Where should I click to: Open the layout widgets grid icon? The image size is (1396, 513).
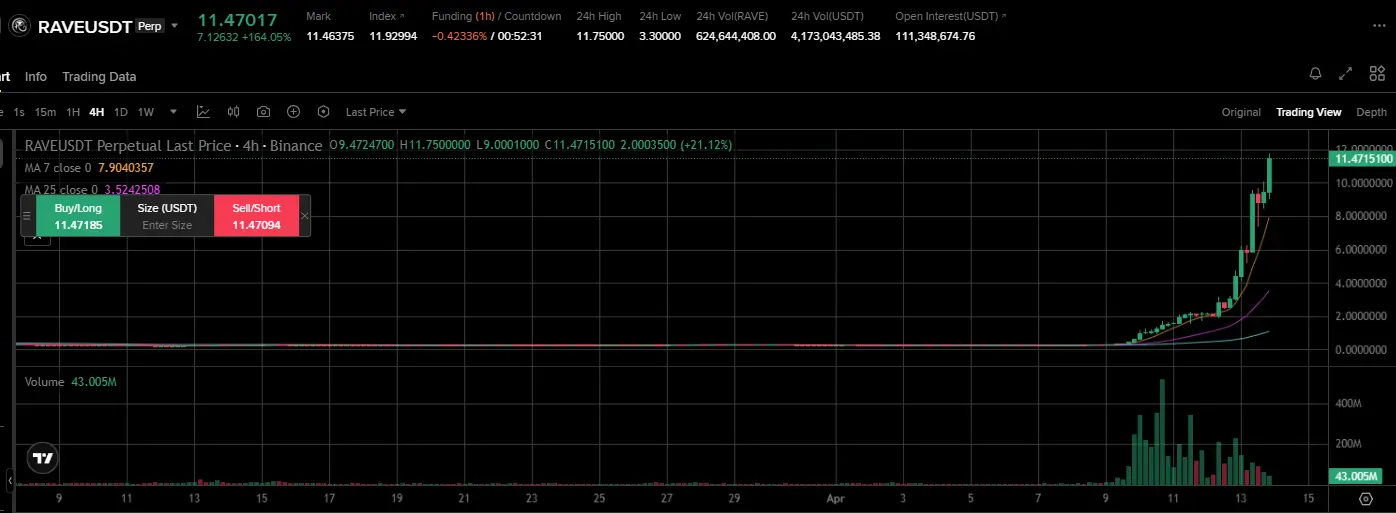click(x=1377, y=74)
